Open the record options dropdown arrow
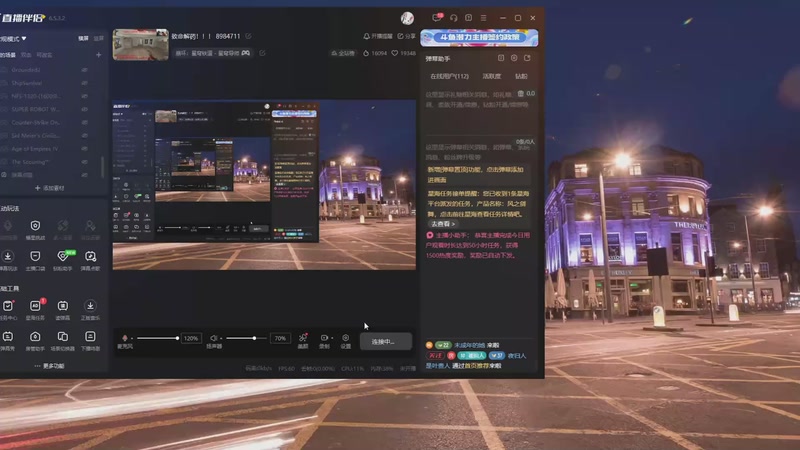The image size is (800, 450). point(332,338)
